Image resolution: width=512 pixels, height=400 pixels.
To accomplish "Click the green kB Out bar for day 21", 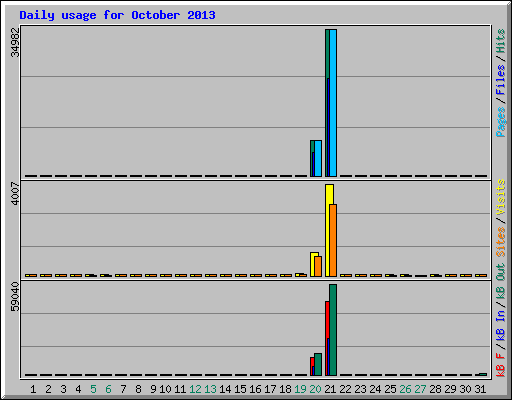I will coord(333,330).
